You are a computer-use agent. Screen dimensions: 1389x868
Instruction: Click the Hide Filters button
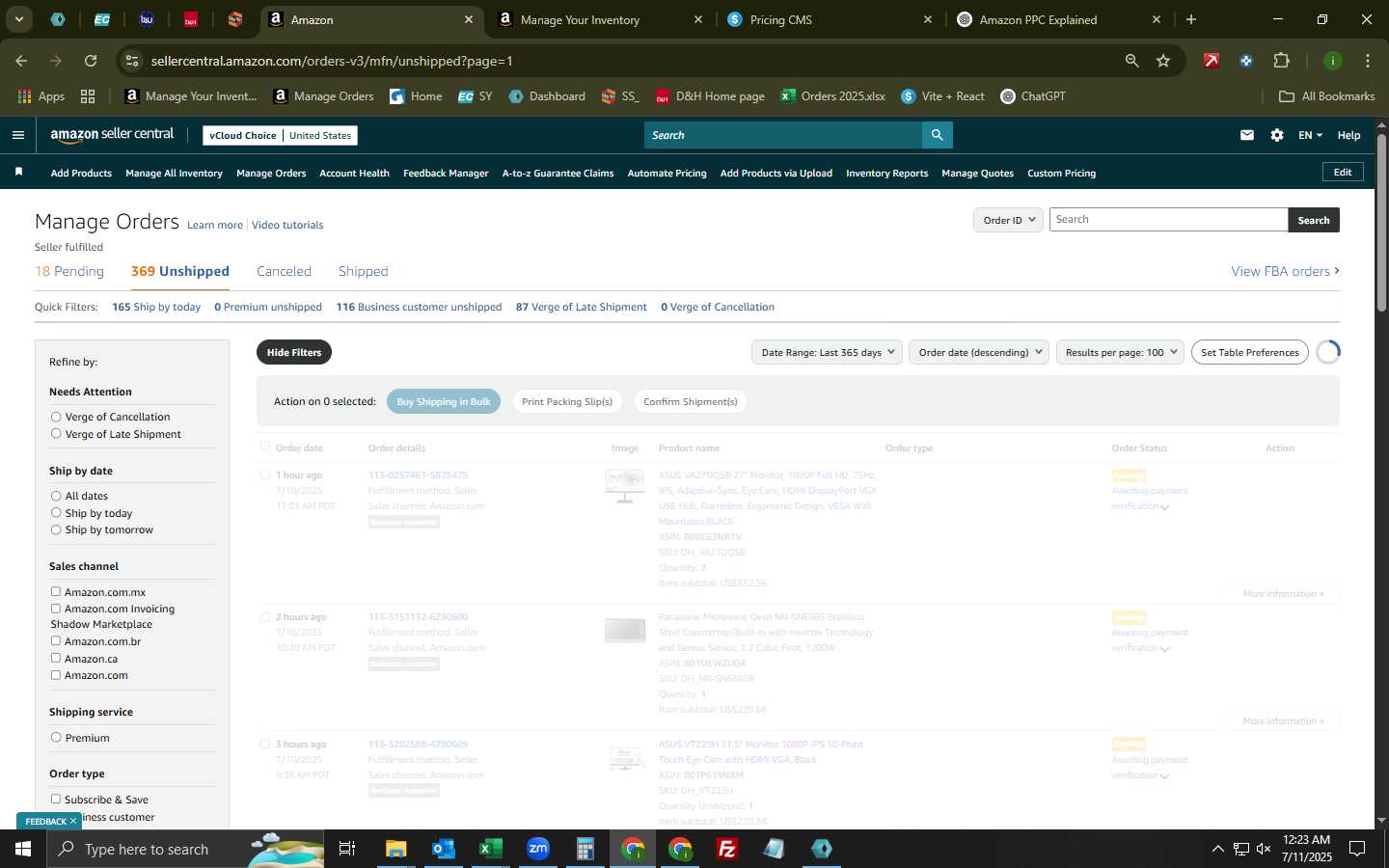(x=294, y=352)
